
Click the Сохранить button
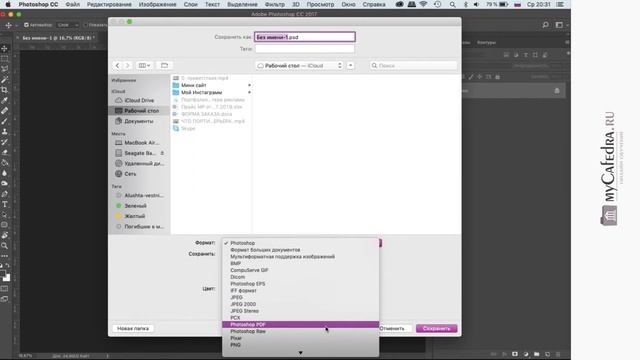click(436, 328)
